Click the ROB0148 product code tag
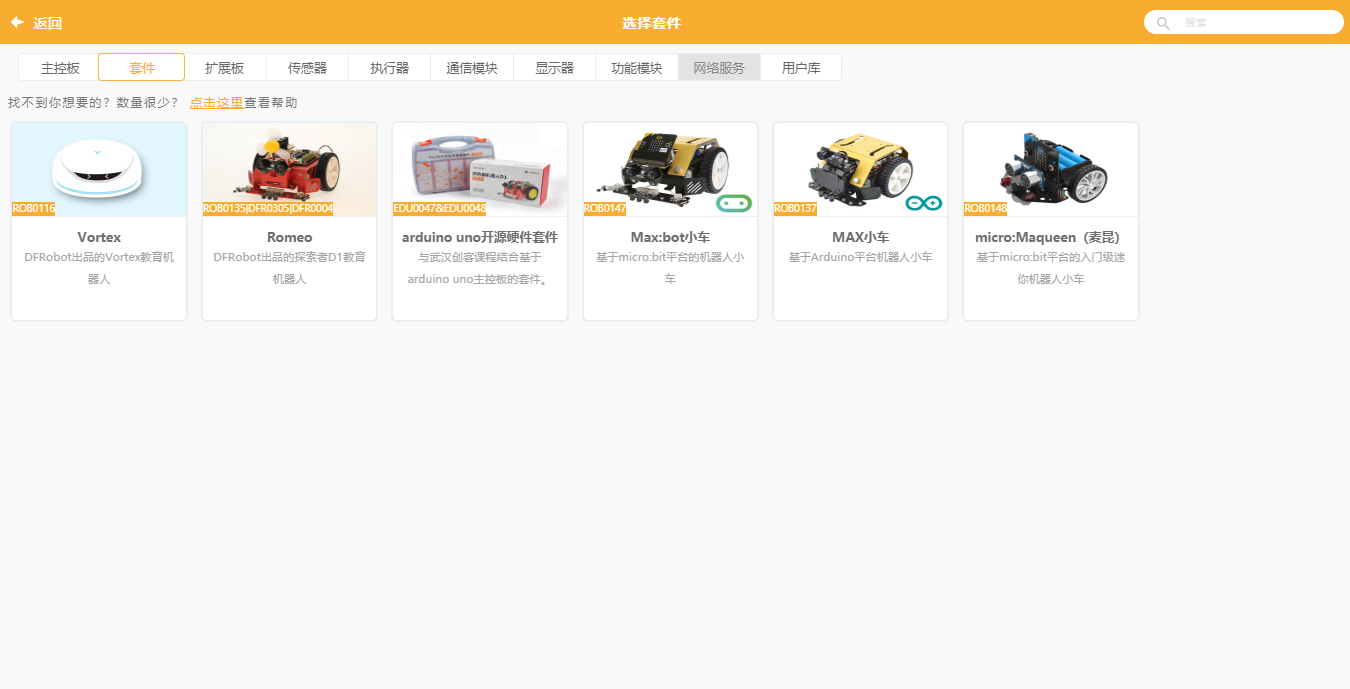The width and height of the screenshot is (1350, 689). [986, 208]
